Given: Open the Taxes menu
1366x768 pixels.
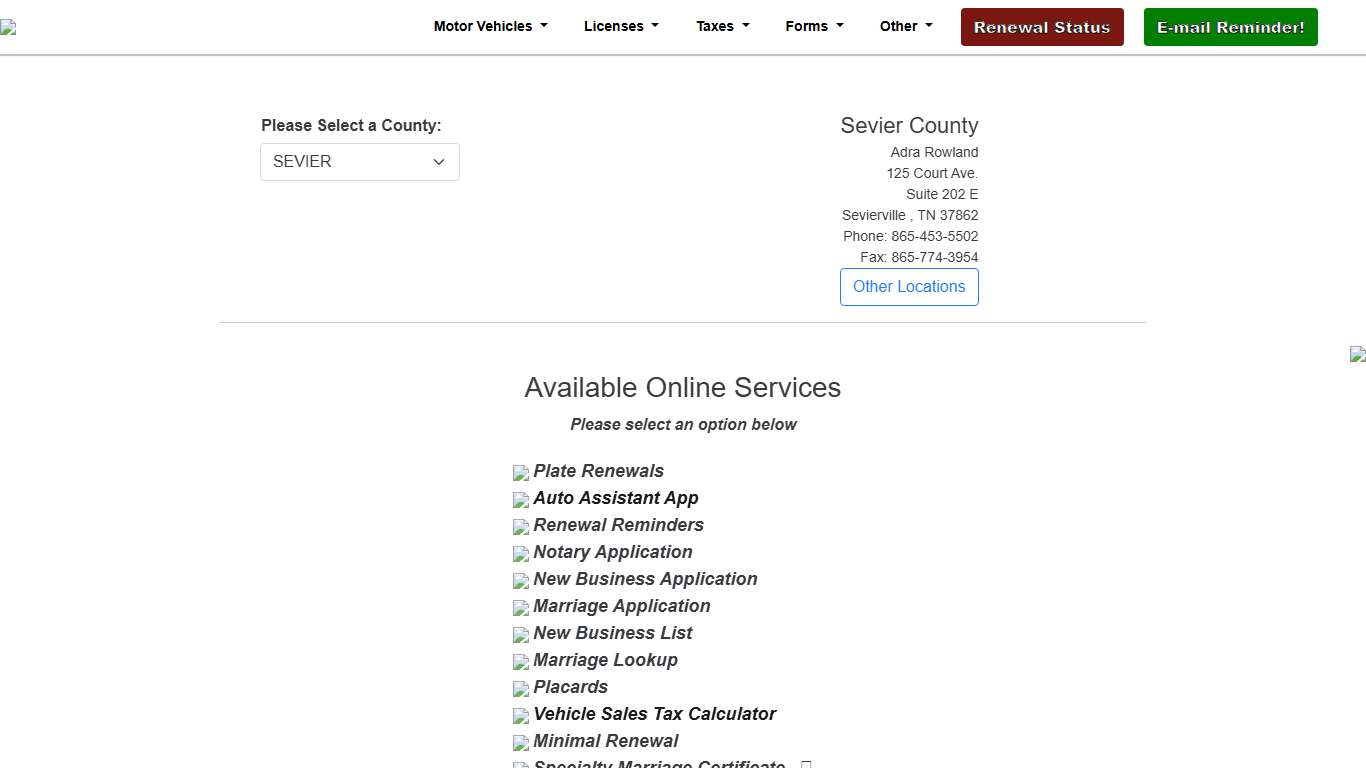Looking at the screenshot, I should [x=722, y=27].
